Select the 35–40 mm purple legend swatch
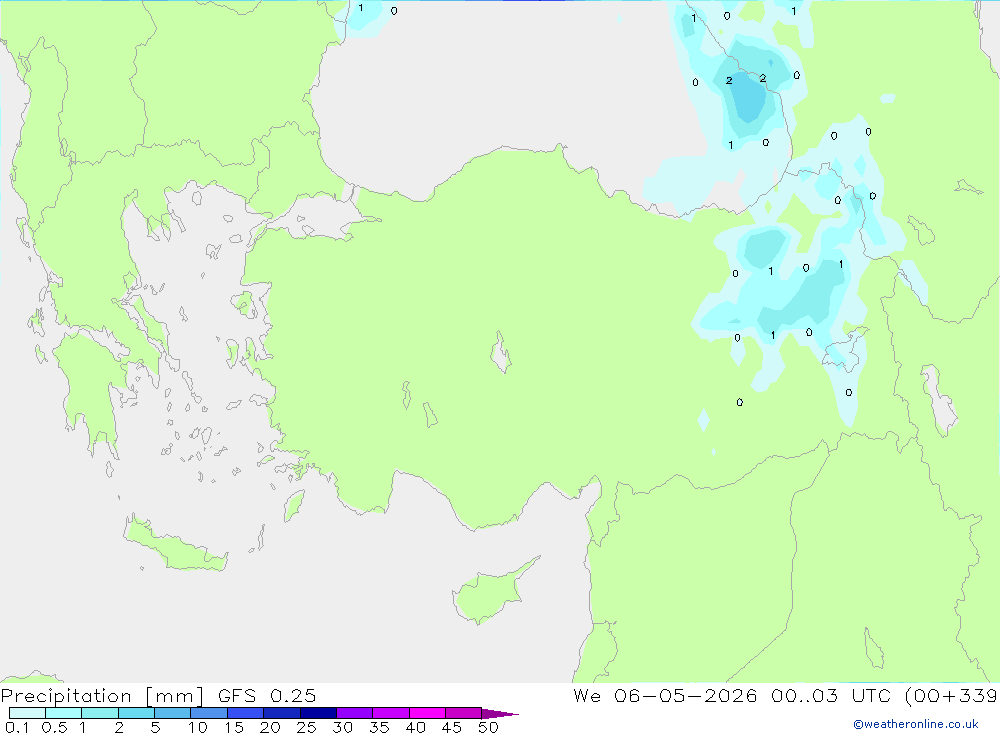Viewport: 1000px width, 733px height. [391, 713]
